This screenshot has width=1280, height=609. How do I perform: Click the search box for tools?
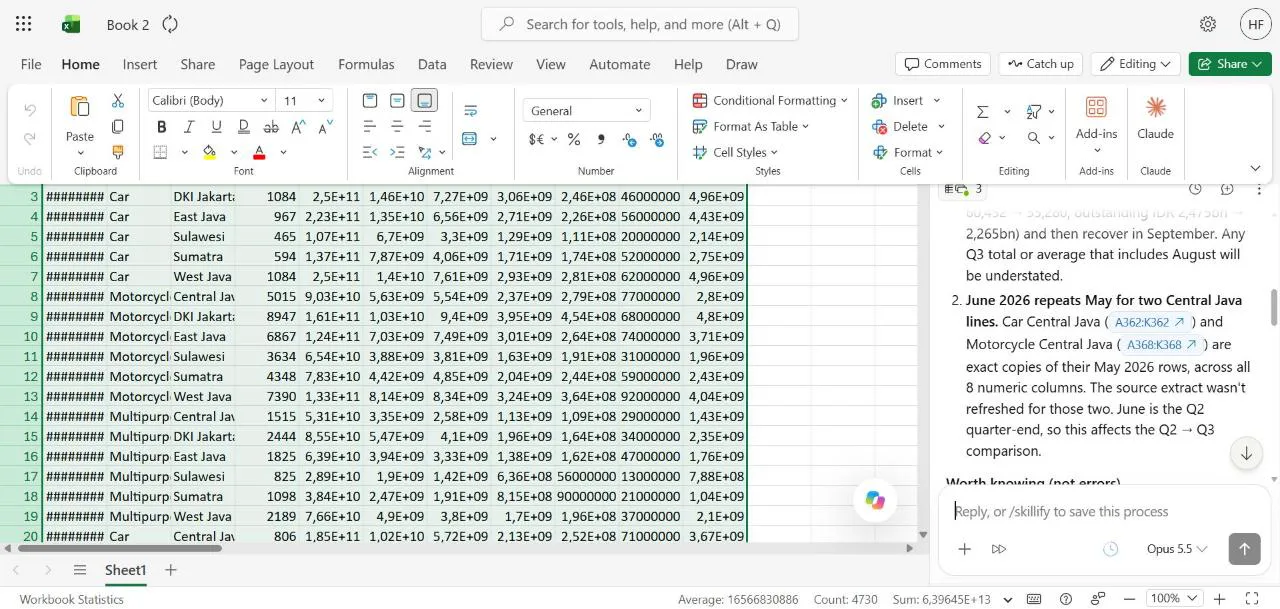640,24
